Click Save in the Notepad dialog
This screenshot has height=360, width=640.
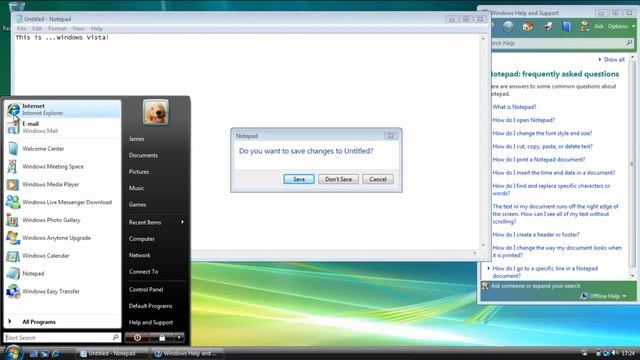[x=299, y=179]
